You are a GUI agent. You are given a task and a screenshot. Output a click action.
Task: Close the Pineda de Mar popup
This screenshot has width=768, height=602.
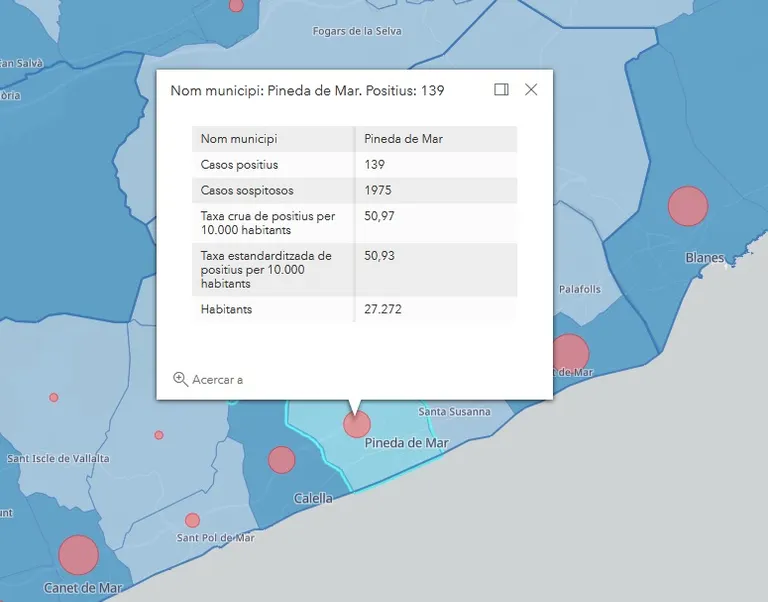click(531, 90)
